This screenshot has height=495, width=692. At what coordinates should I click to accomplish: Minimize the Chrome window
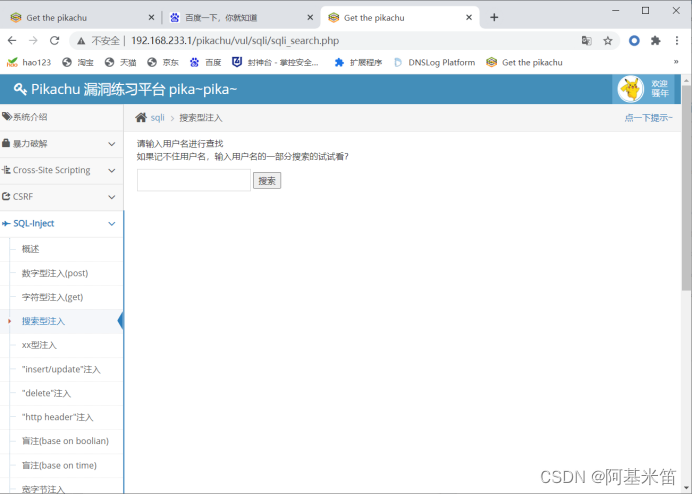(616, 11)
